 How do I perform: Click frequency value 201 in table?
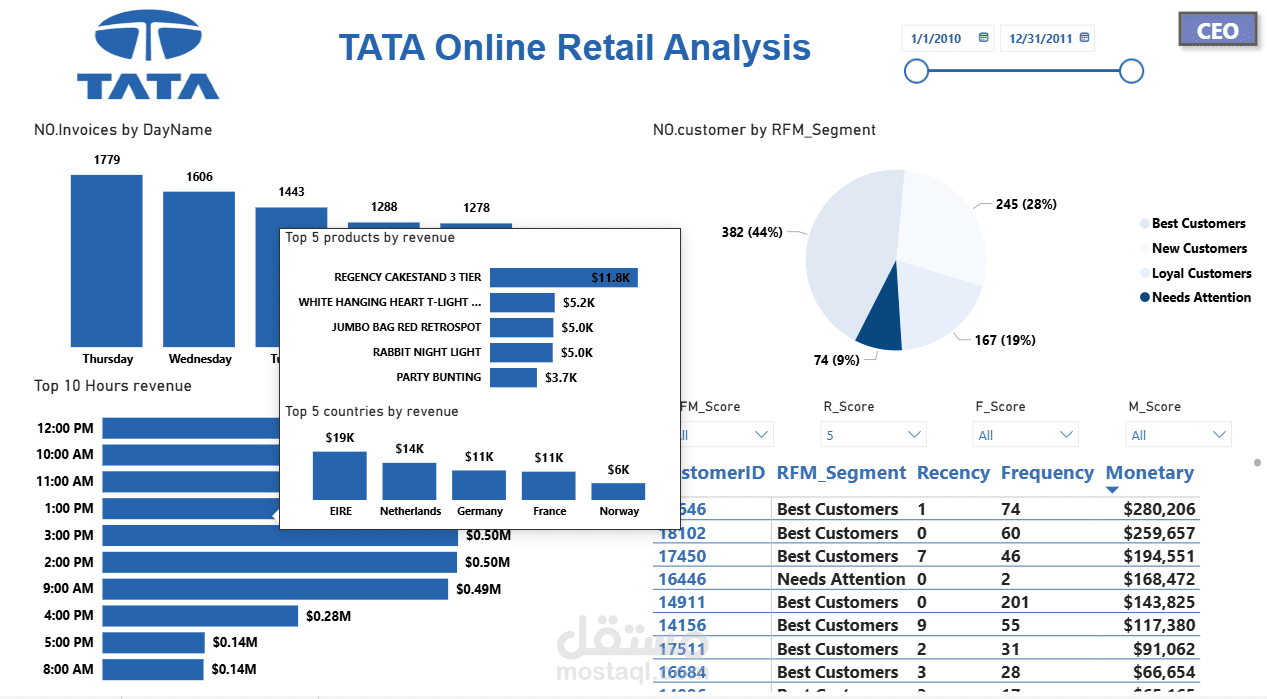pyautogui.click(x=1016, y=602)
